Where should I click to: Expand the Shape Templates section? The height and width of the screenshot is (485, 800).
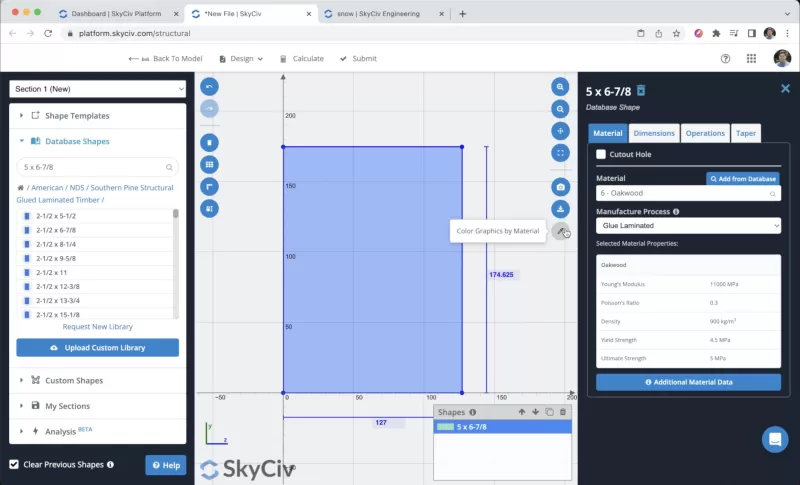click(97, 116)
